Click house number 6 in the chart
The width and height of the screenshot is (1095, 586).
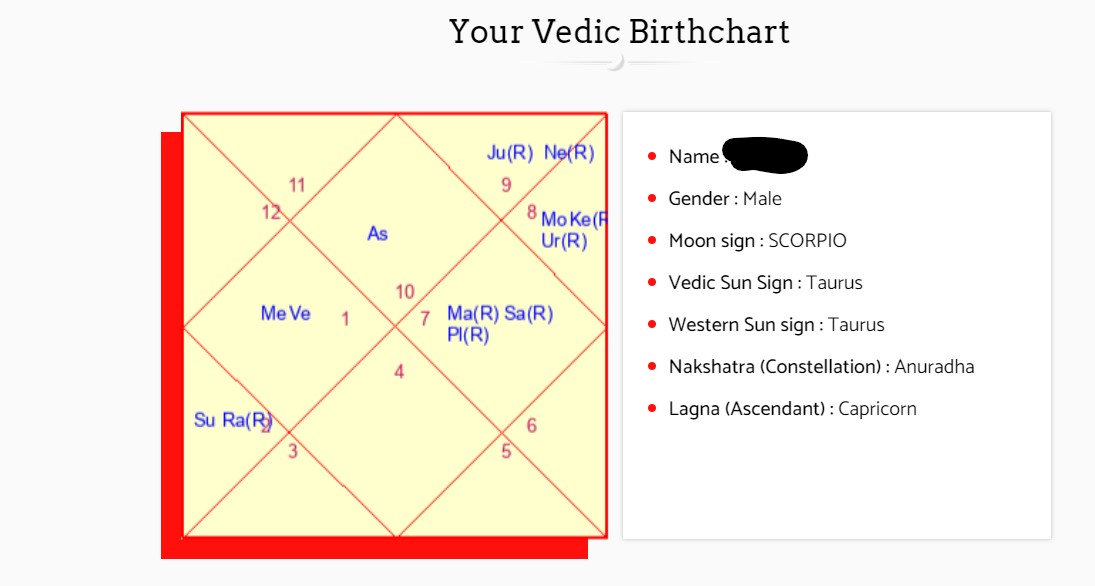tap(531, 425)
